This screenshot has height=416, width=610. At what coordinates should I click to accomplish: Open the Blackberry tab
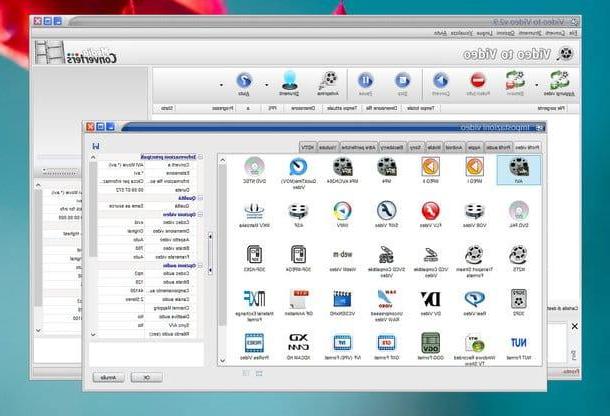tap(393, 147)
